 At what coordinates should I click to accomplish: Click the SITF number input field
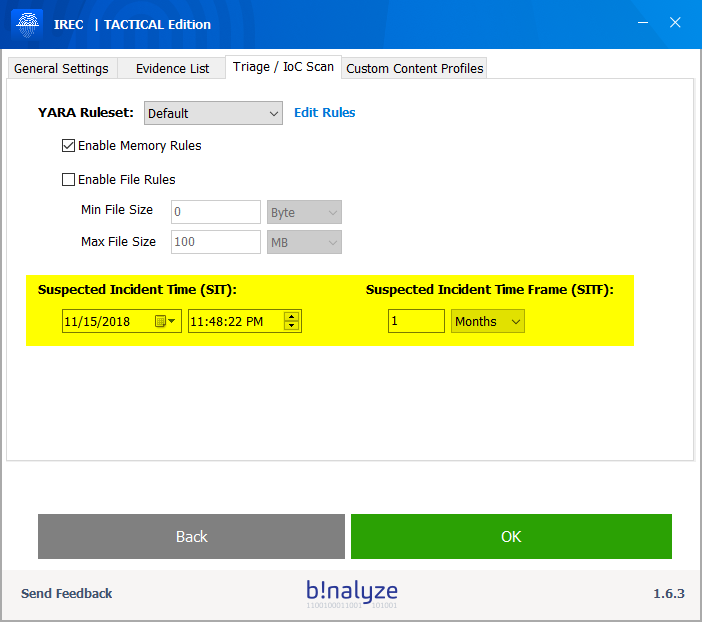416,321
